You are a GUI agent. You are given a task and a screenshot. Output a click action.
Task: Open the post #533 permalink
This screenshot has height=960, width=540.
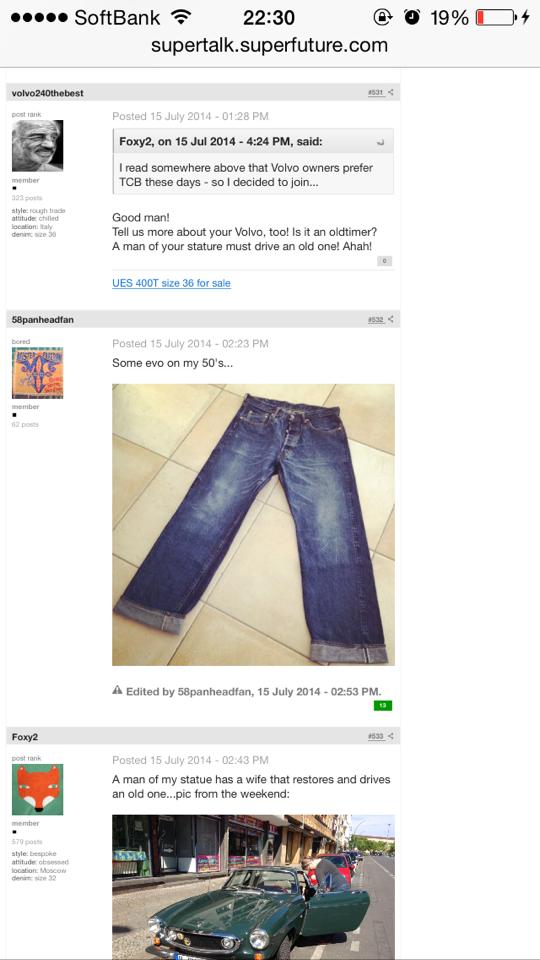coord(376,737)
